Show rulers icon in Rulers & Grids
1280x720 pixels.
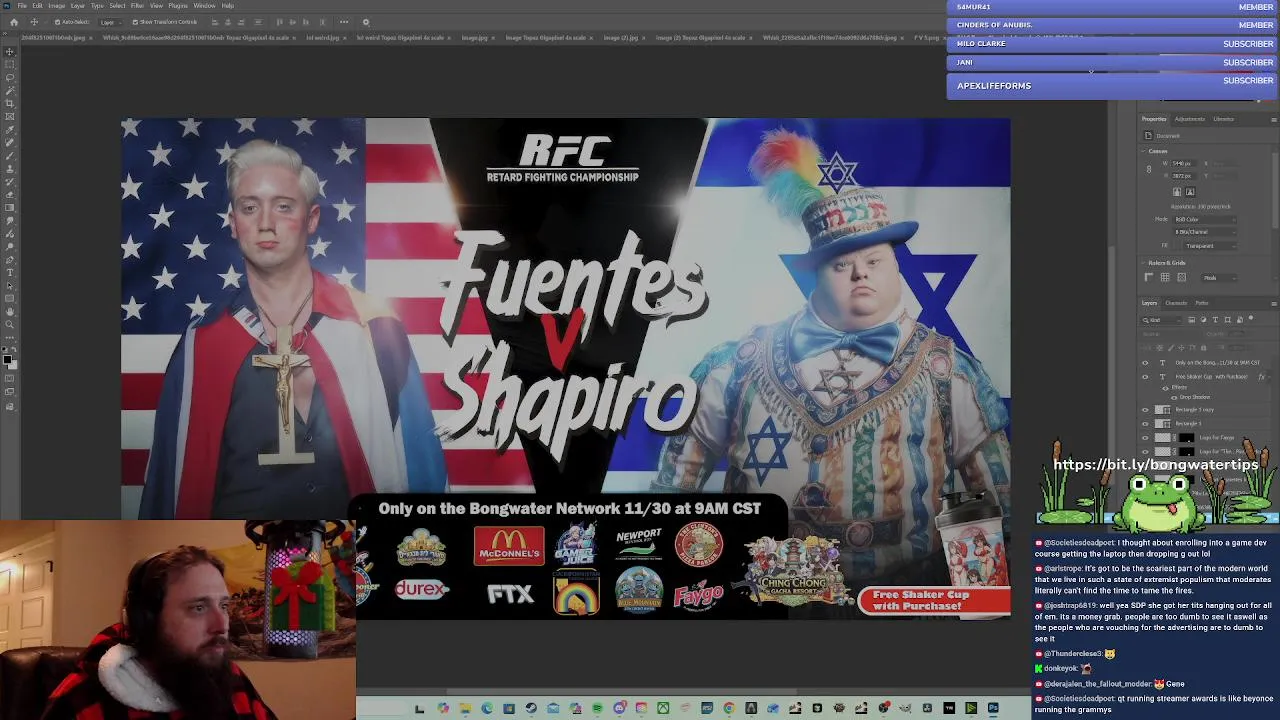pos(1148,277)
